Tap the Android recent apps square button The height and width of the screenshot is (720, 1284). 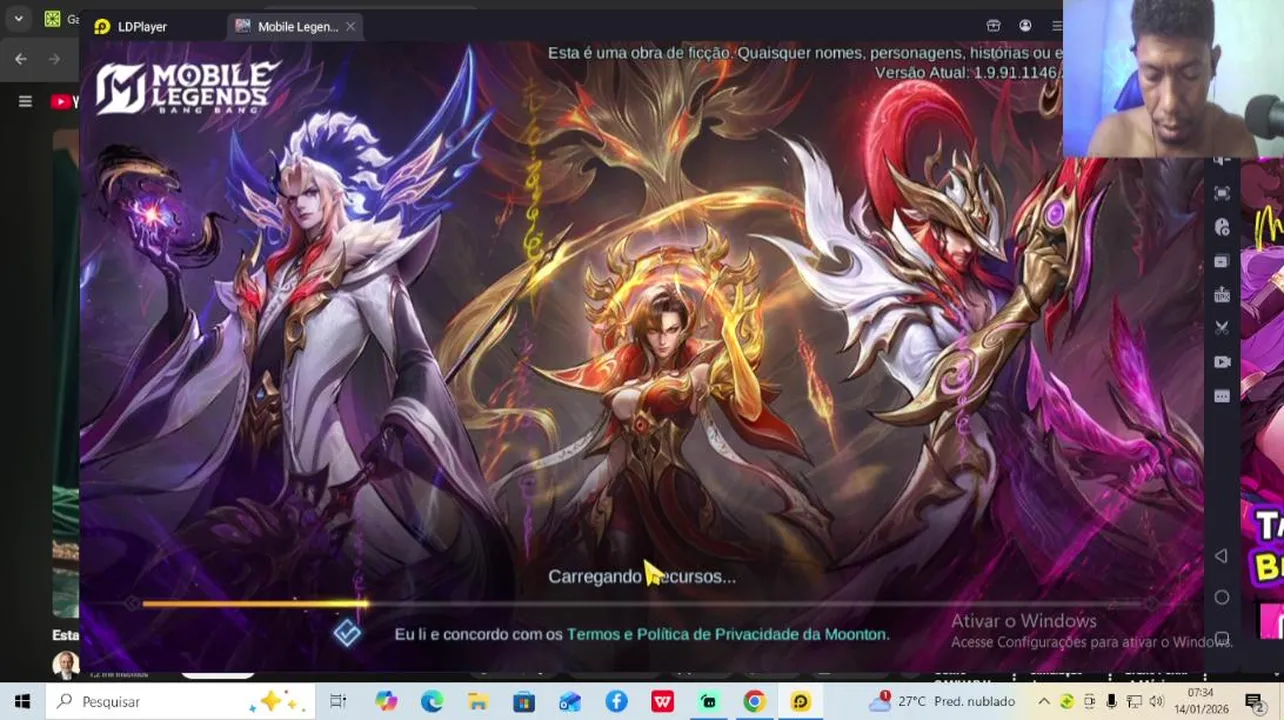point(1221,638)
